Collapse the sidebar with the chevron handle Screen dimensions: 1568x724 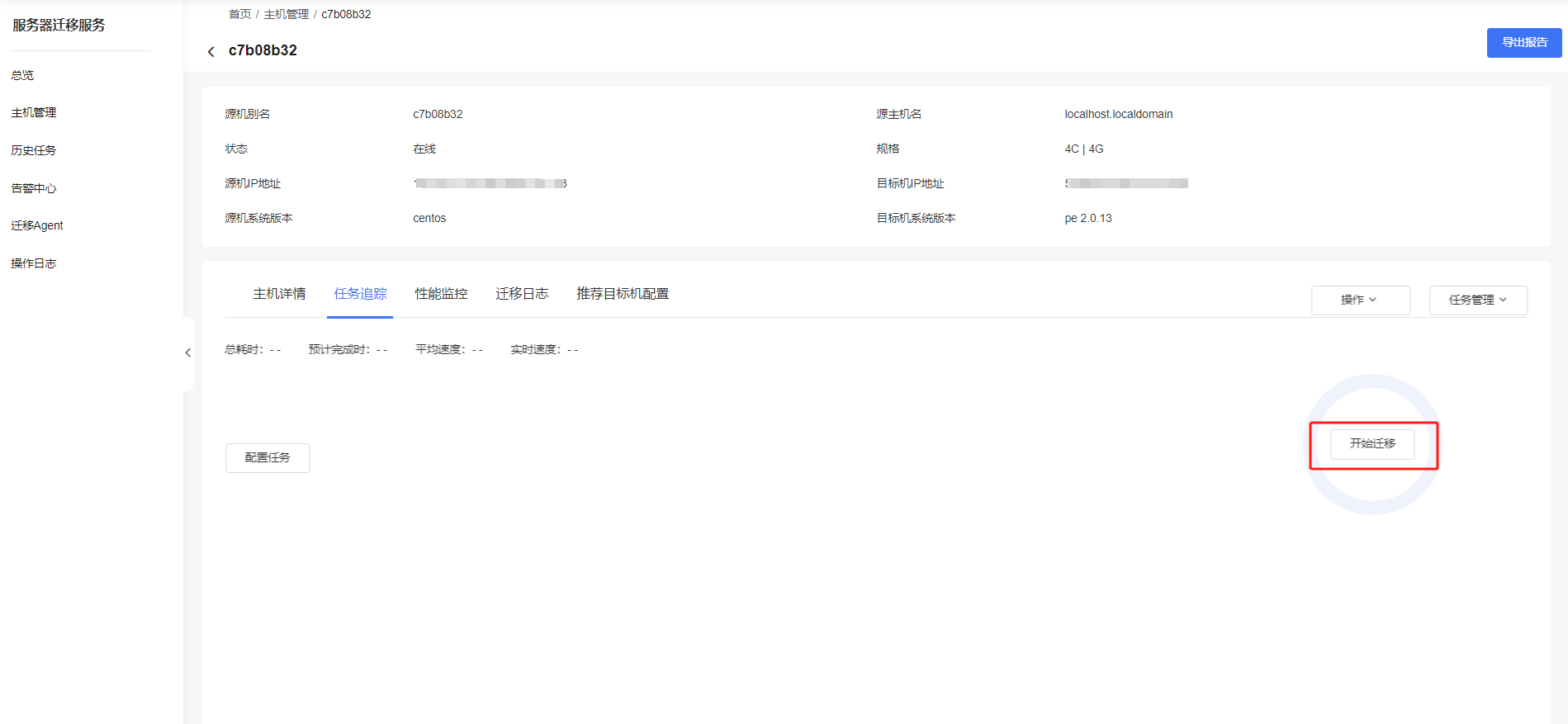(x=188, y=353)
